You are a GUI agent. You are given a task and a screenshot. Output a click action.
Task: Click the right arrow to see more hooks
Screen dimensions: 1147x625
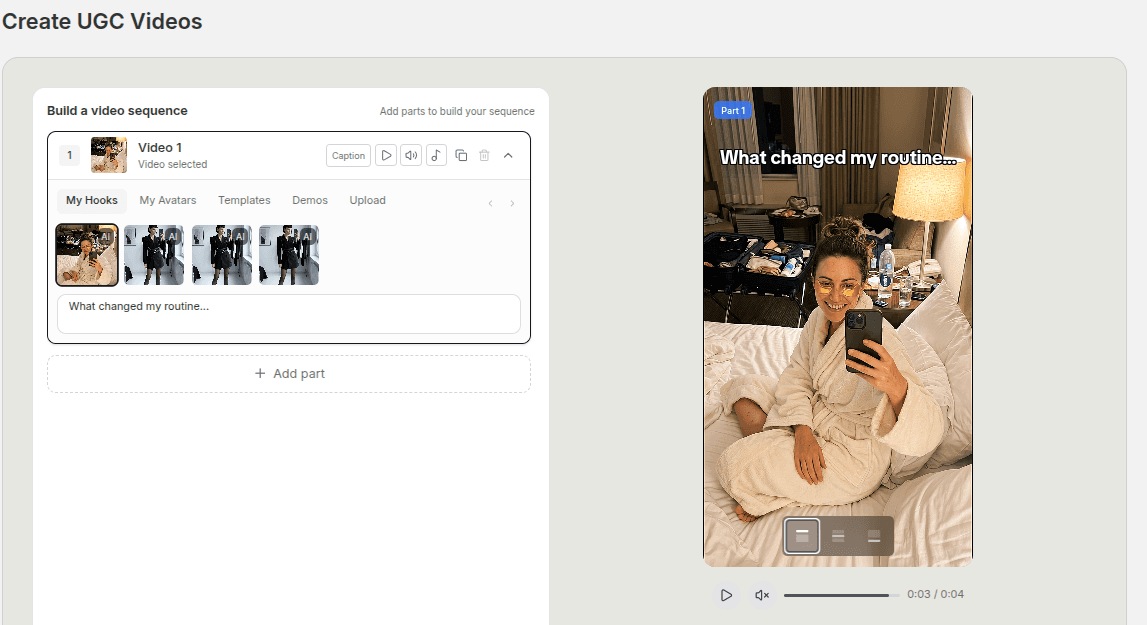click(512, 202)
